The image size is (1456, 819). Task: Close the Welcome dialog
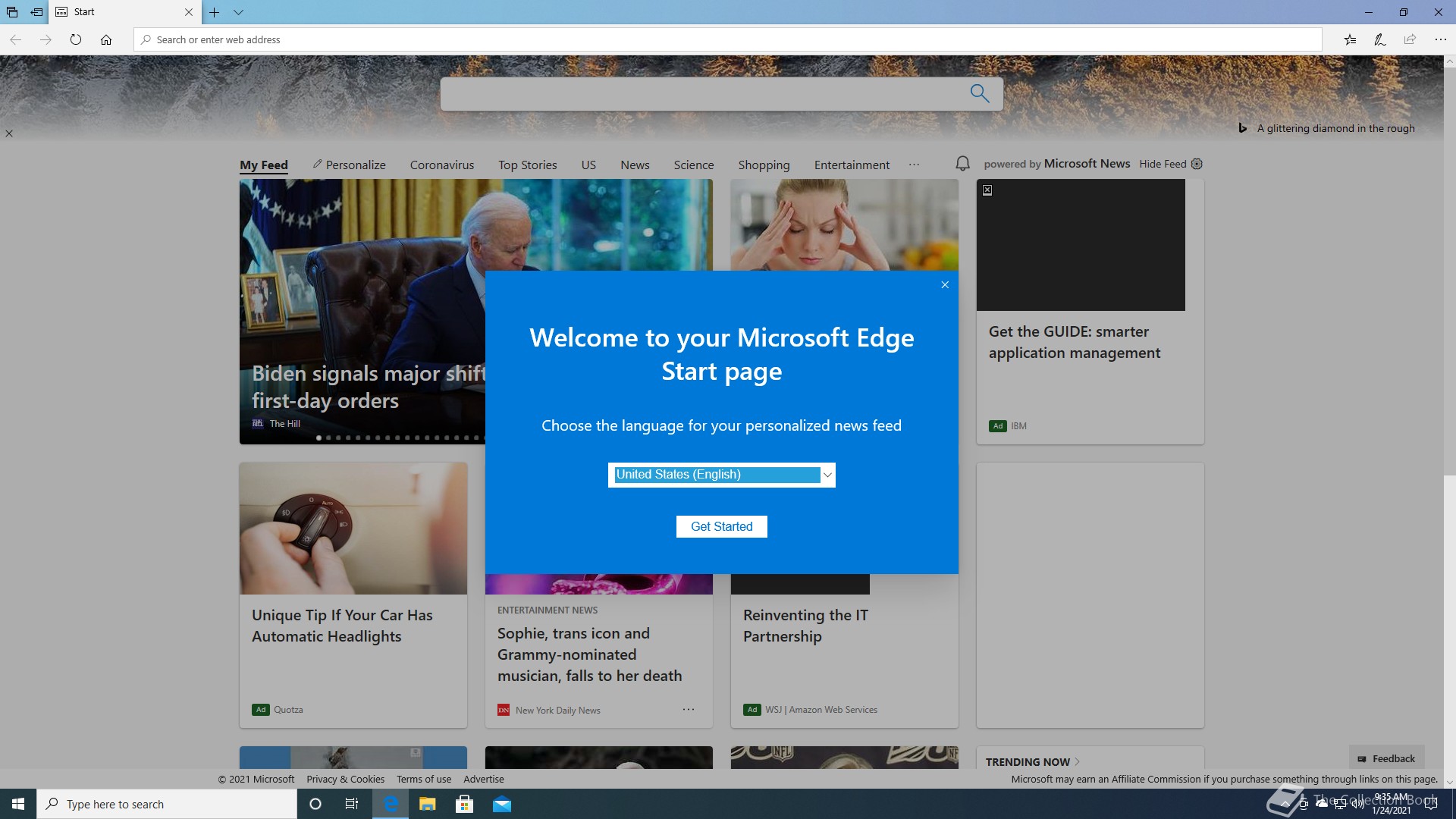point(945,284)
